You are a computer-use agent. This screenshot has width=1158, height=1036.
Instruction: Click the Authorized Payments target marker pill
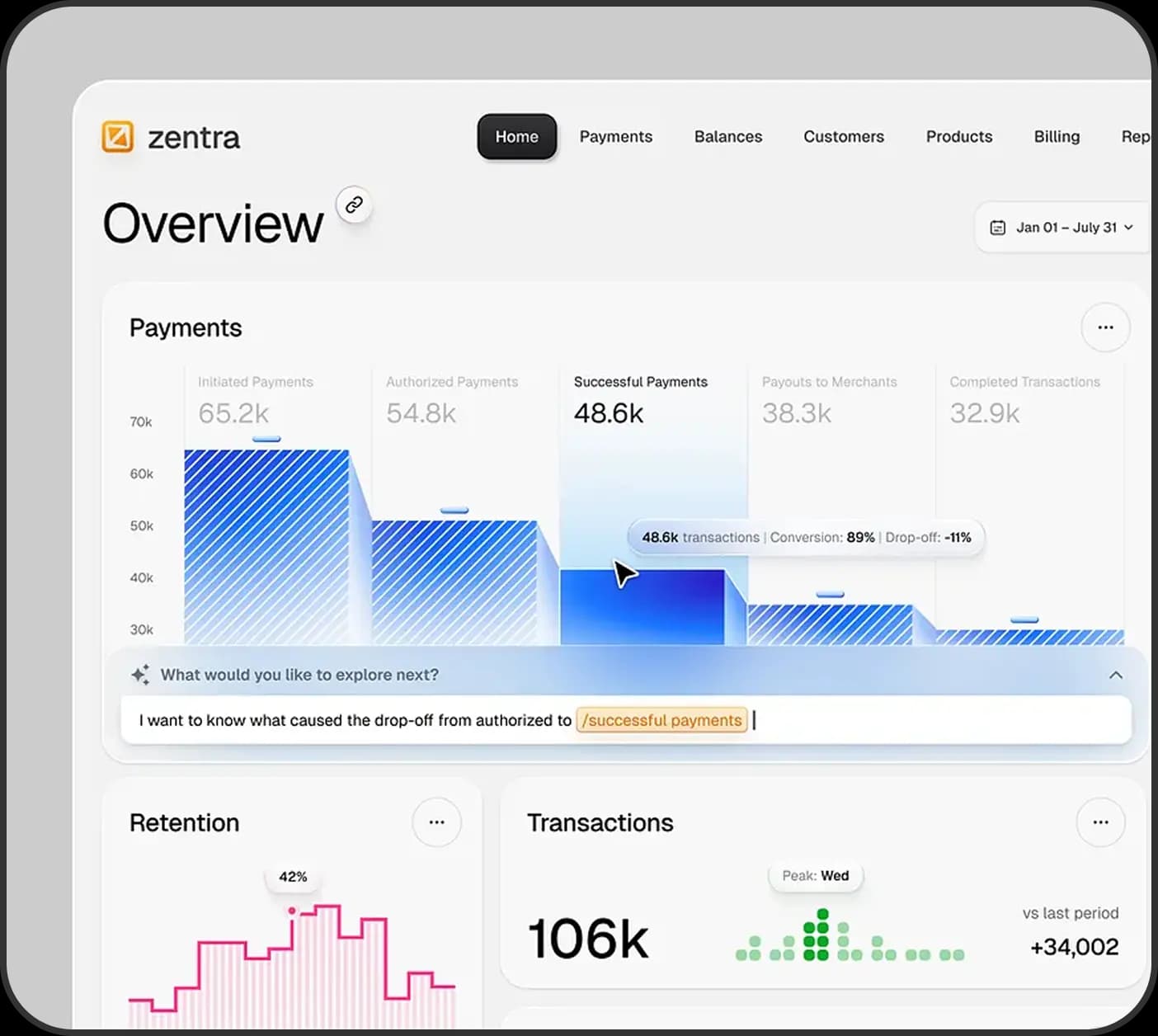[454, 511]
